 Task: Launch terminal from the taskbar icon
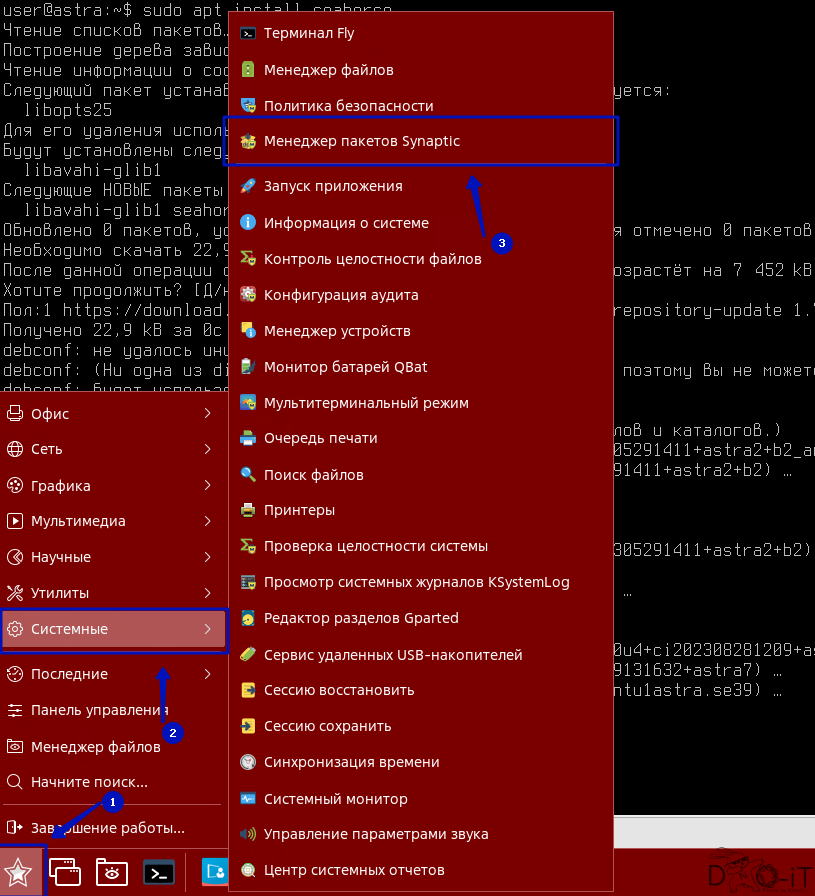[158, 873]
